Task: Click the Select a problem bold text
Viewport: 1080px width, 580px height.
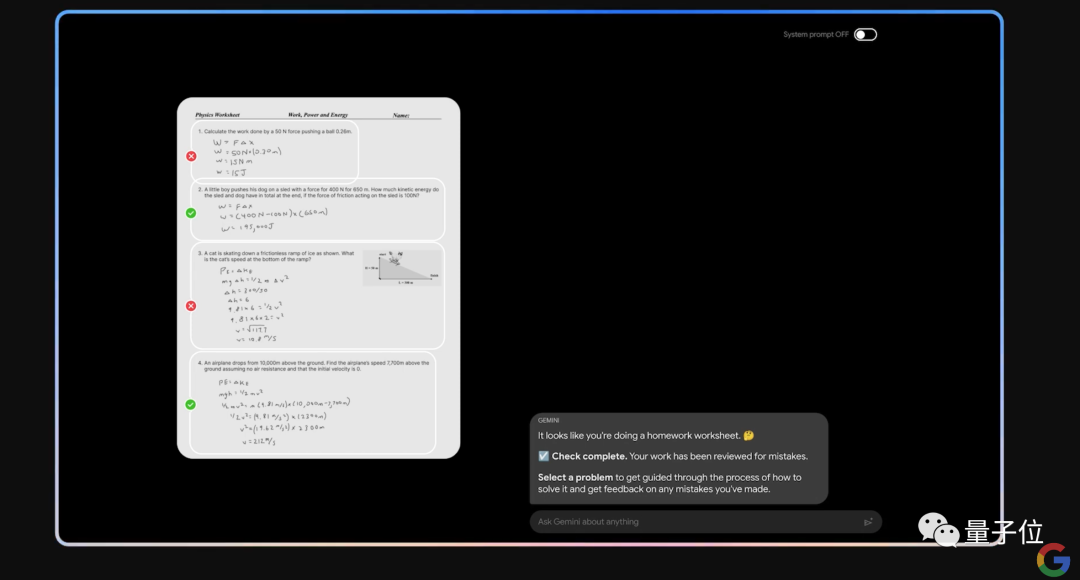Action: click(x=575, y=477)
